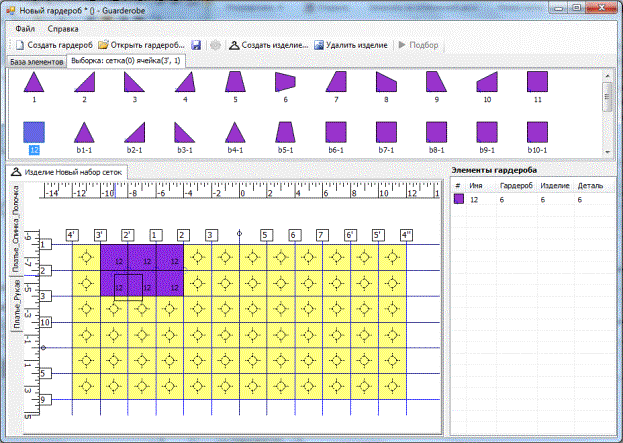Select shape icon labeled b1-1
This screenshot has width=623, height=443.
(x=85, y=131)
